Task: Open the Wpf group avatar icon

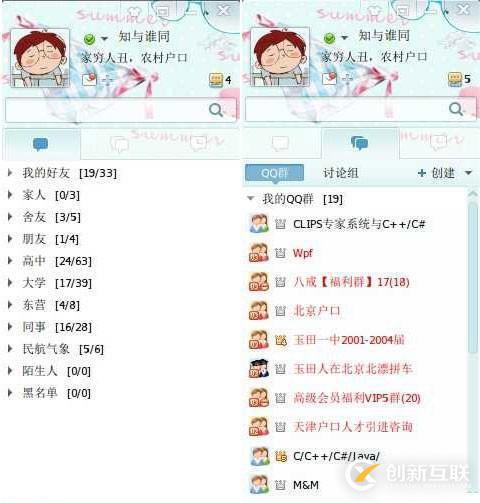Action: click(259, 253)
